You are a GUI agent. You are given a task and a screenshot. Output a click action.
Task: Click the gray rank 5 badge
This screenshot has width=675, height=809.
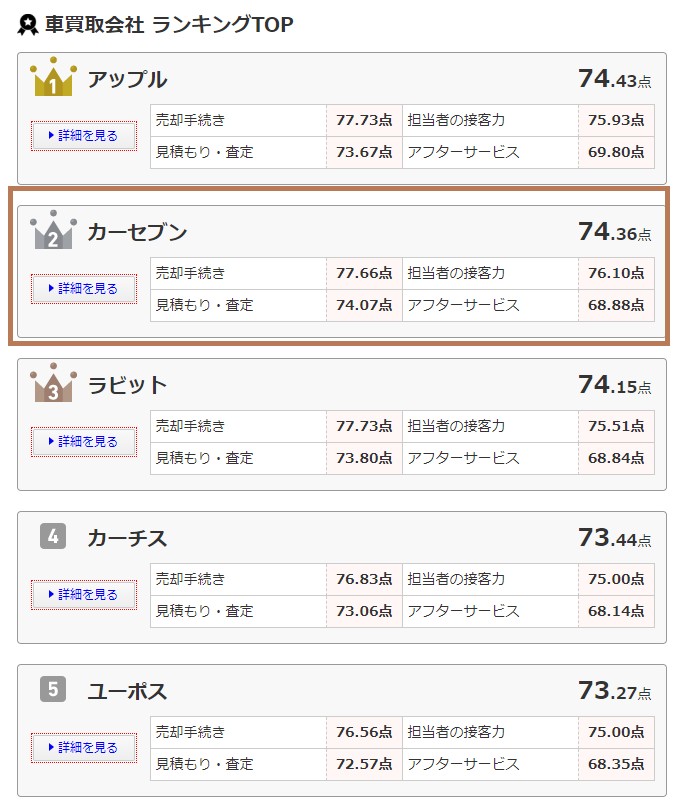(x=53, y=690)
